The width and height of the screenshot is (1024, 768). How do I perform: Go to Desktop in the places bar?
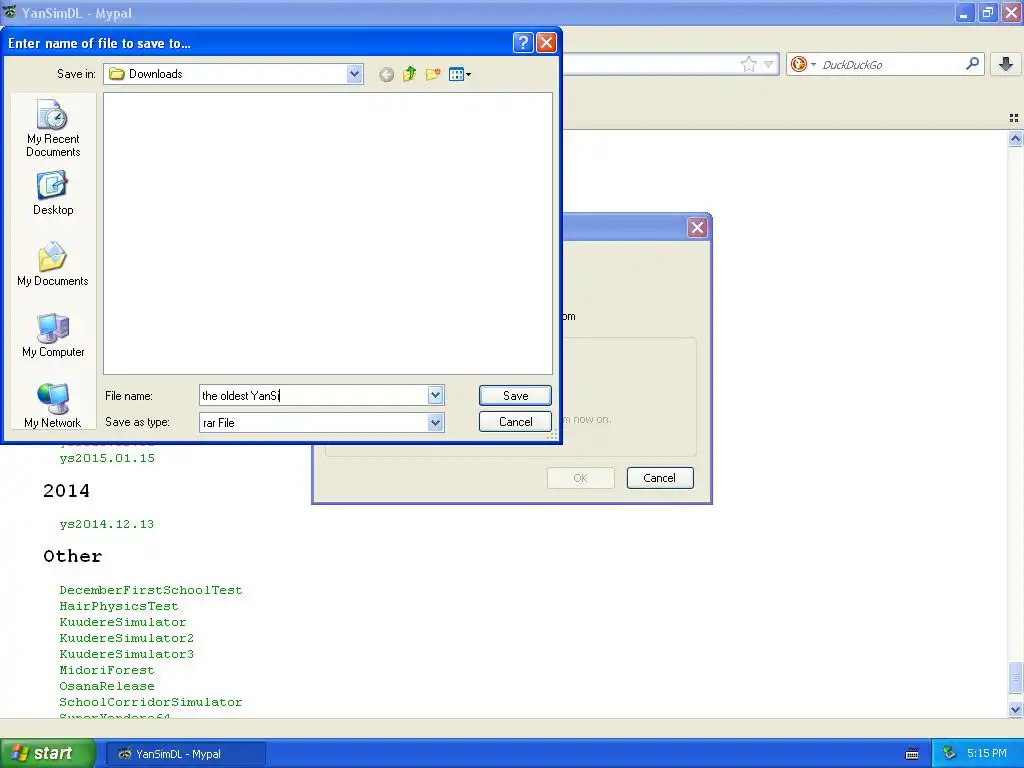point(53,193)
